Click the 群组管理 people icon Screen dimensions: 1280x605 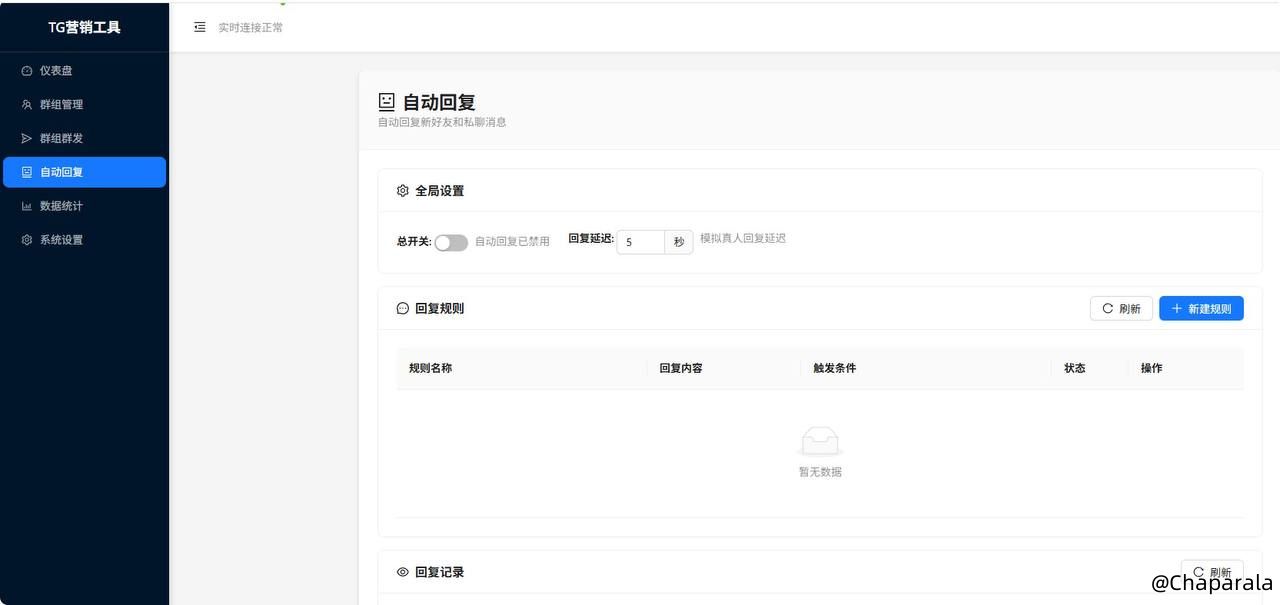[27, 105]
